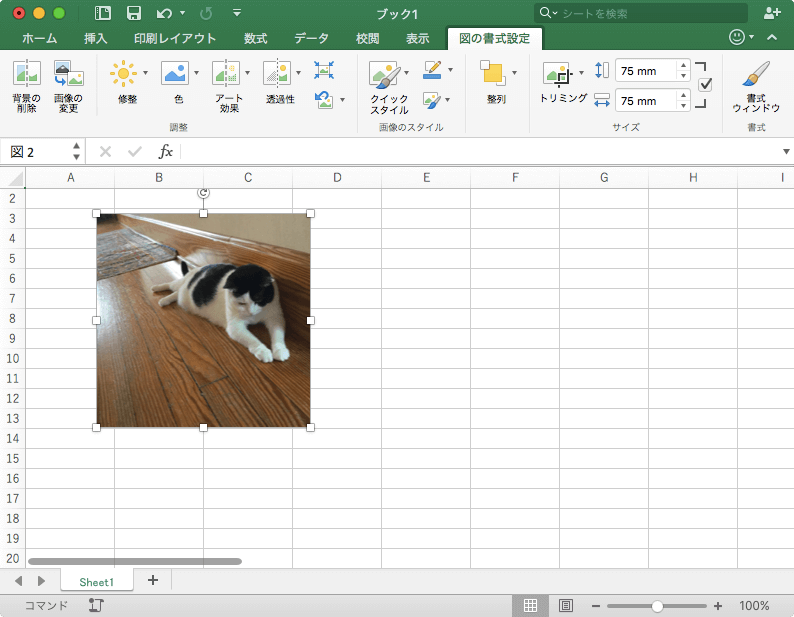The image size is (794, 617).
Task: Click the cancel X in formula bar
Action: (x=105, y=151)
